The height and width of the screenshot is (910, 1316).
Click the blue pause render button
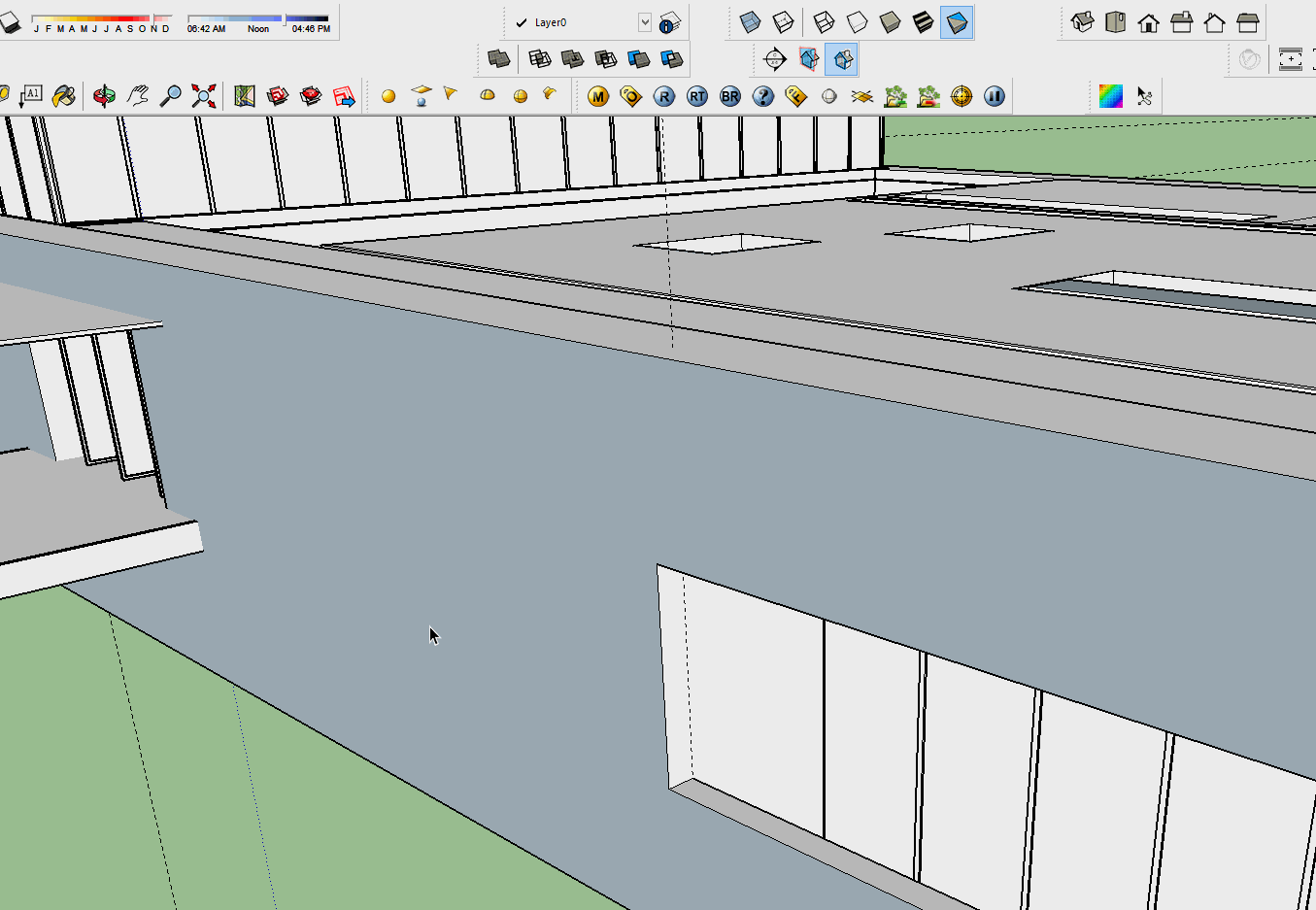tap(995, 96)
